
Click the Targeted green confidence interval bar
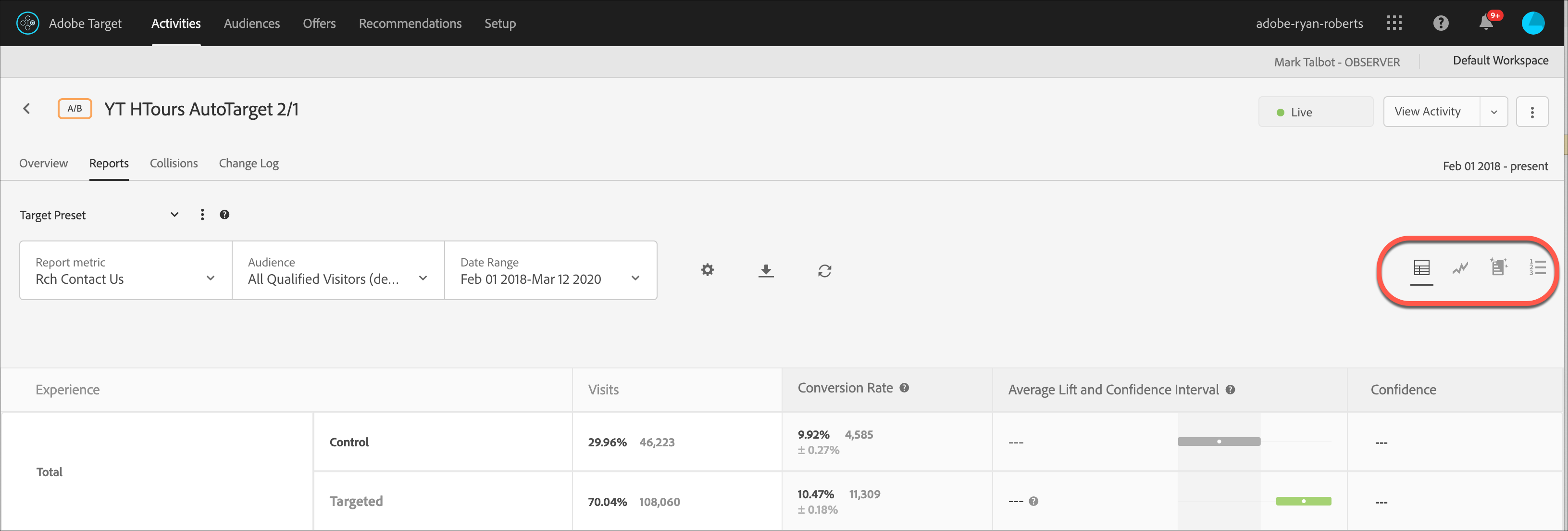[x=1303, y=501]
